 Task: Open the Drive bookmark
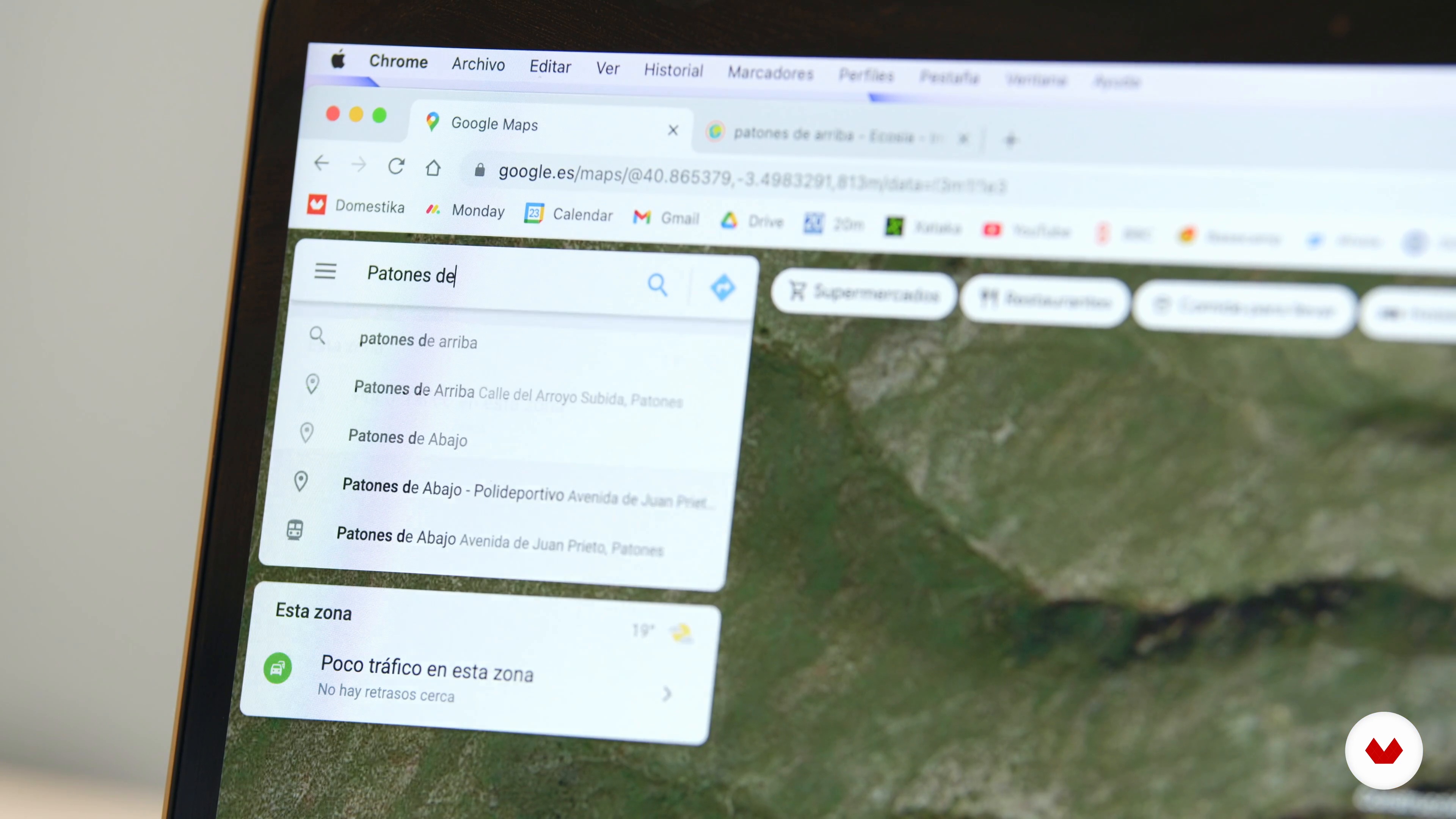(x=752, y=221)
